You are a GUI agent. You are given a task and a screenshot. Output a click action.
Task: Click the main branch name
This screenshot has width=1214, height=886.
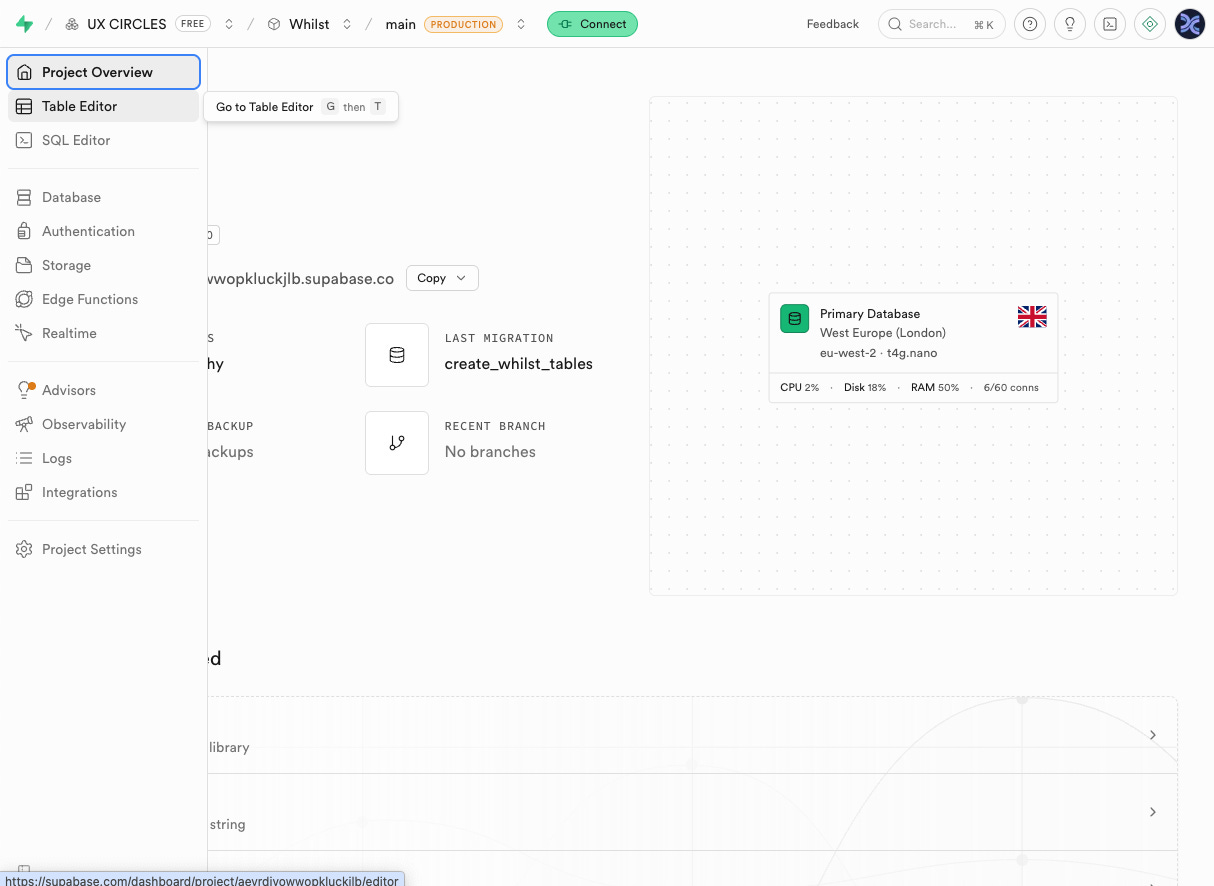tap(401, 24)
